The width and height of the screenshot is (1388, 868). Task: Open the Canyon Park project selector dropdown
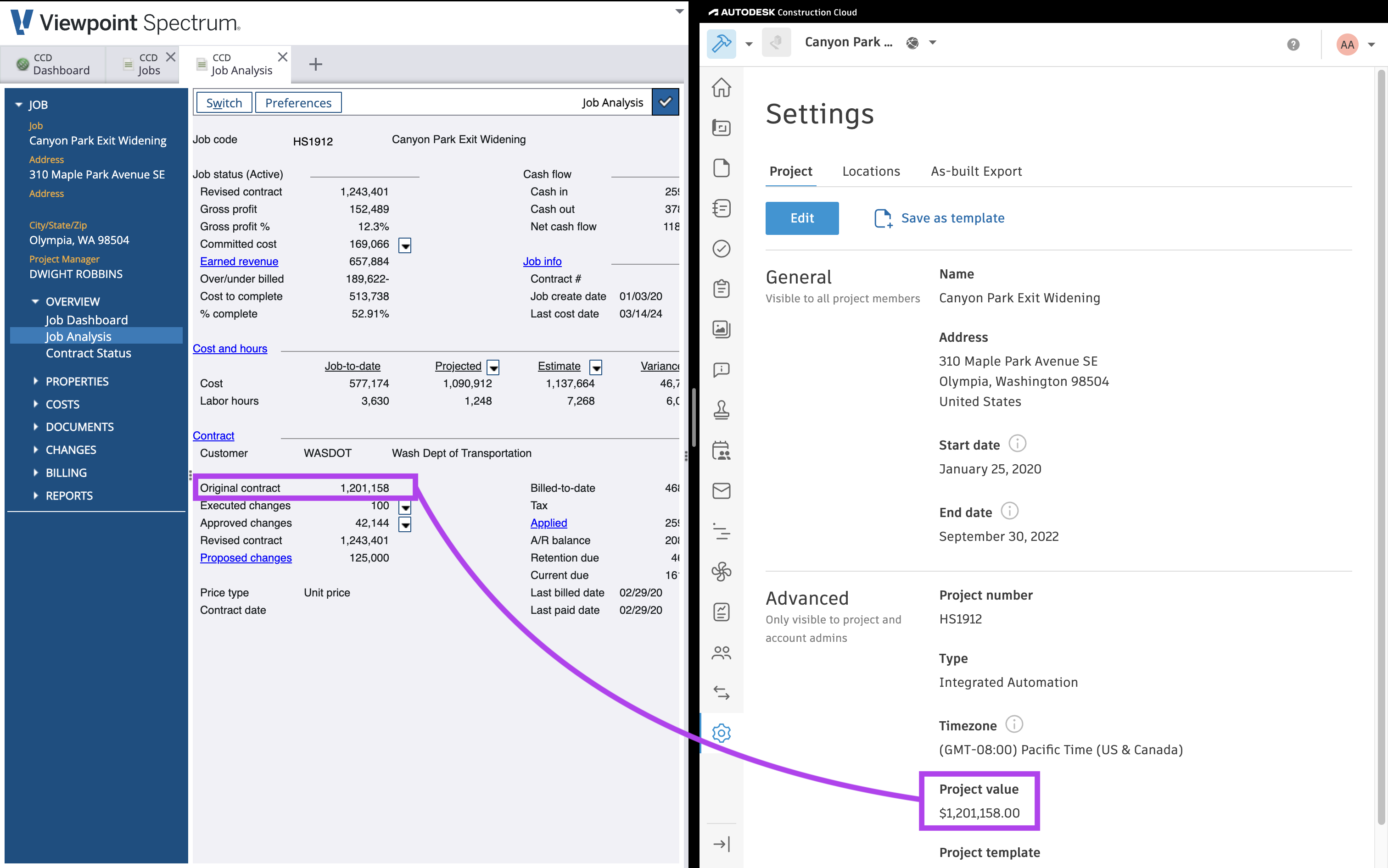933,43
